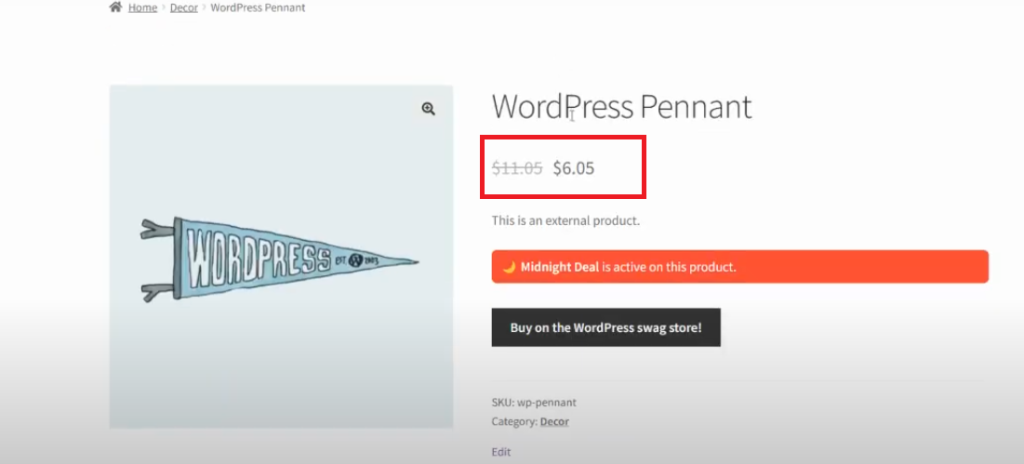Click the breadcrumb separator after Decor
The image size is (1024, 464).
coord(204,8)
